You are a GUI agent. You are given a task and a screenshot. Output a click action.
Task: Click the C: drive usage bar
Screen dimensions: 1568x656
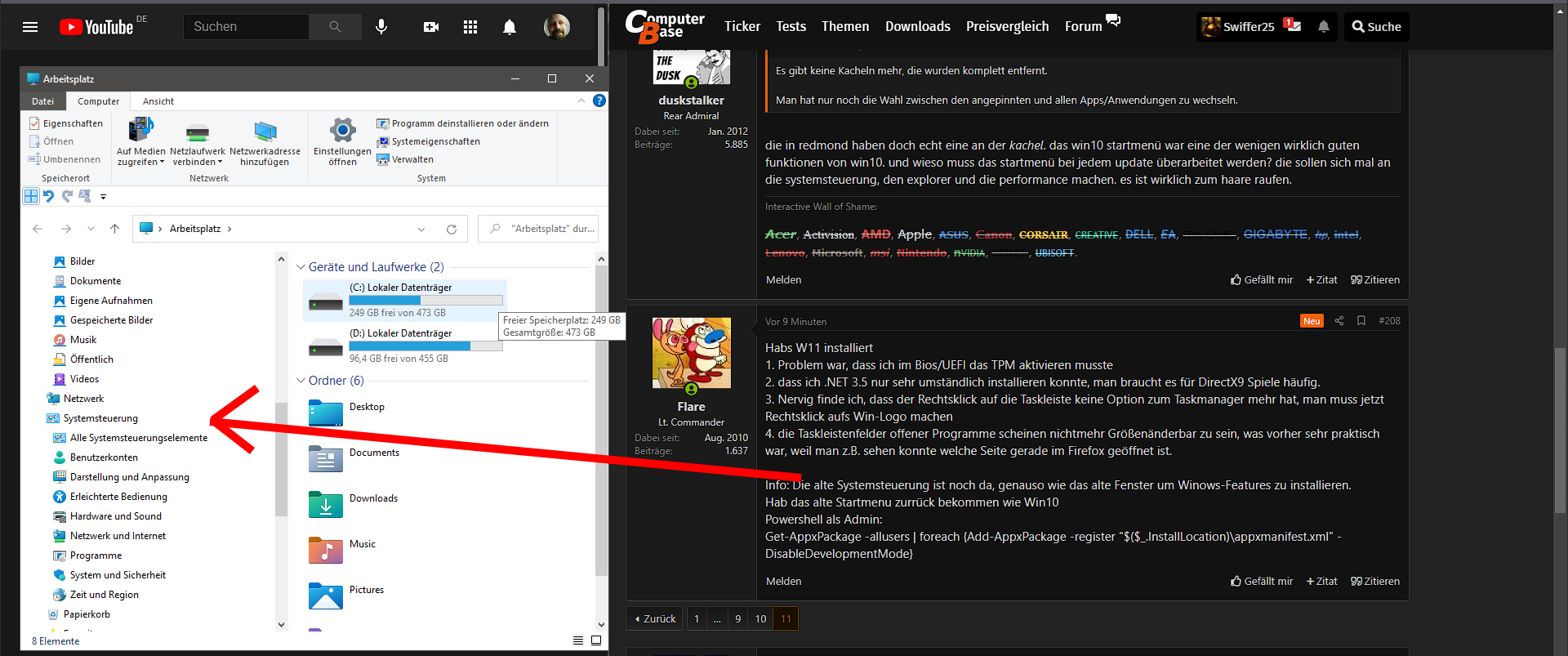click(x=425, y=301)
